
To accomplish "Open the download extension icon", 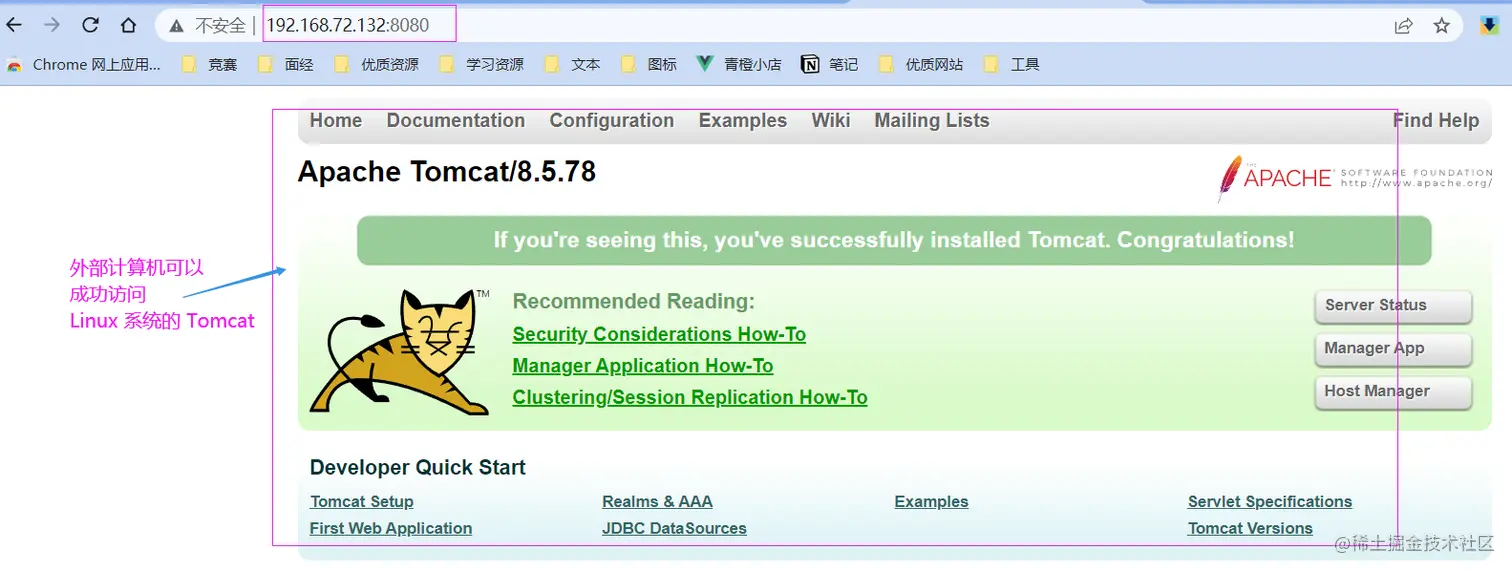I will click(1489, 26).
